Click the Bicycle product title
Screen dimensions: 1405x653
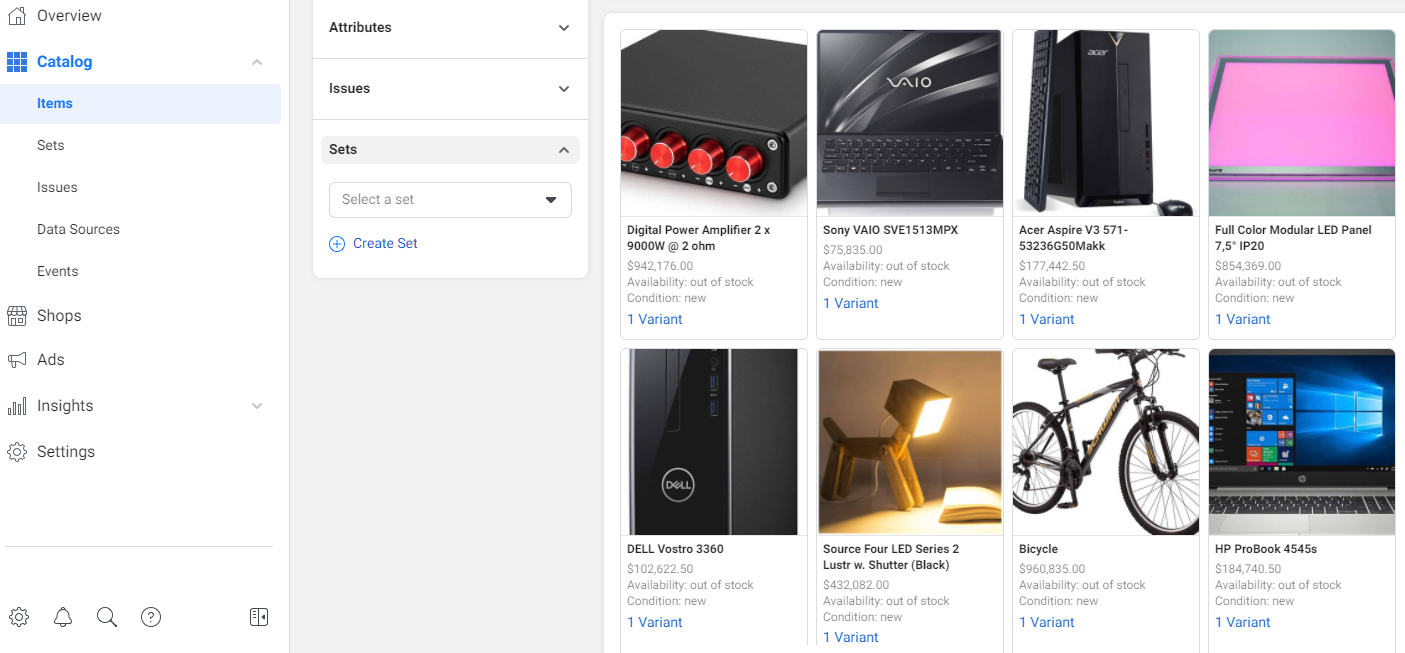click(x=1038, y=549)
